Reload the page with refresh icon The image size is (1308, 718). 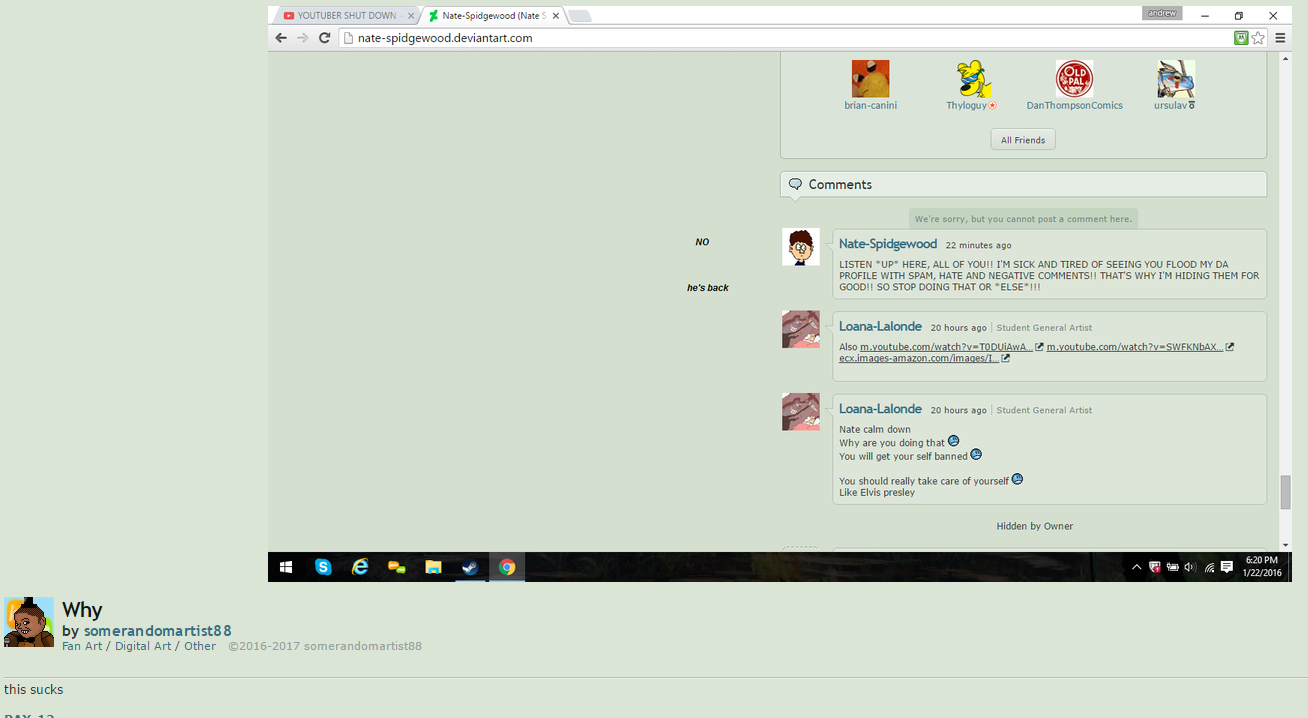pyautogui.click(x=325, y=38)
